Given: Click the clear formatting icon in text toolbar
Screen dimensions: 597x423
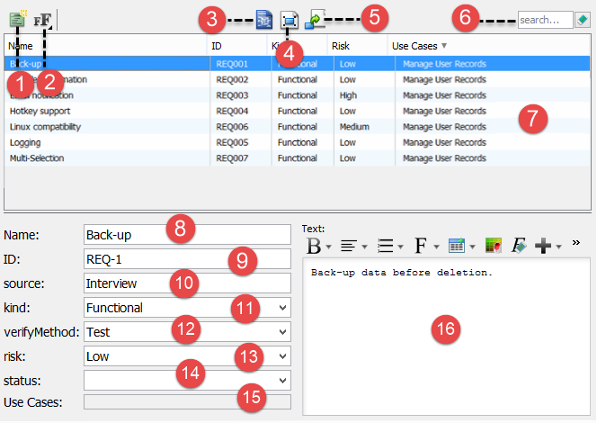Looking at the screenshot, I should click(519, 246).
